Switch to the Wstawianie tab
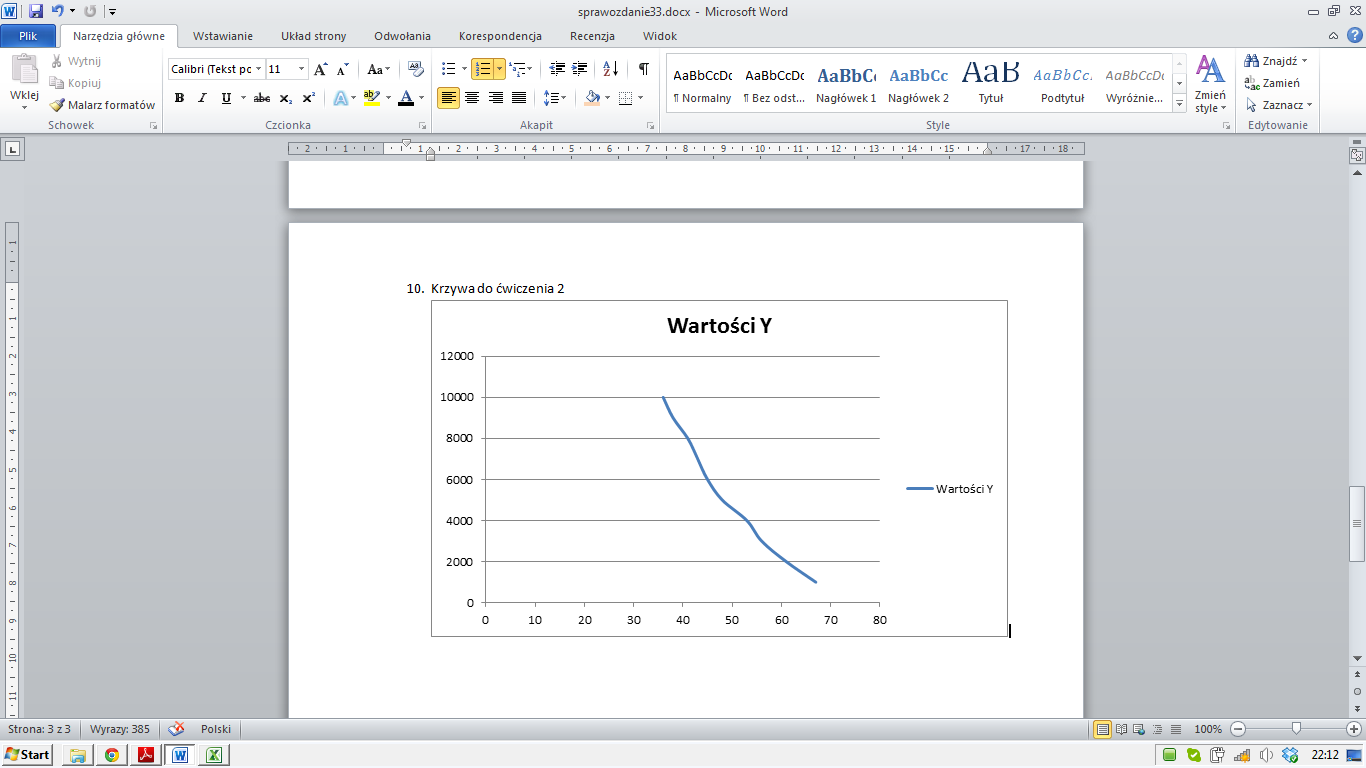1366x768 pixels. [222, 36]
